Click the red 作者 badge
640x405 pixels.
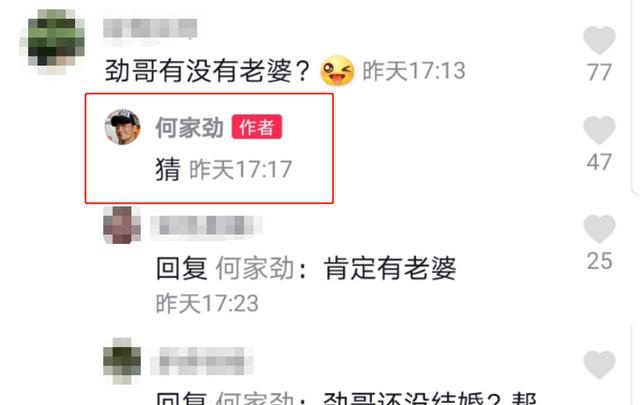(257, 127)
